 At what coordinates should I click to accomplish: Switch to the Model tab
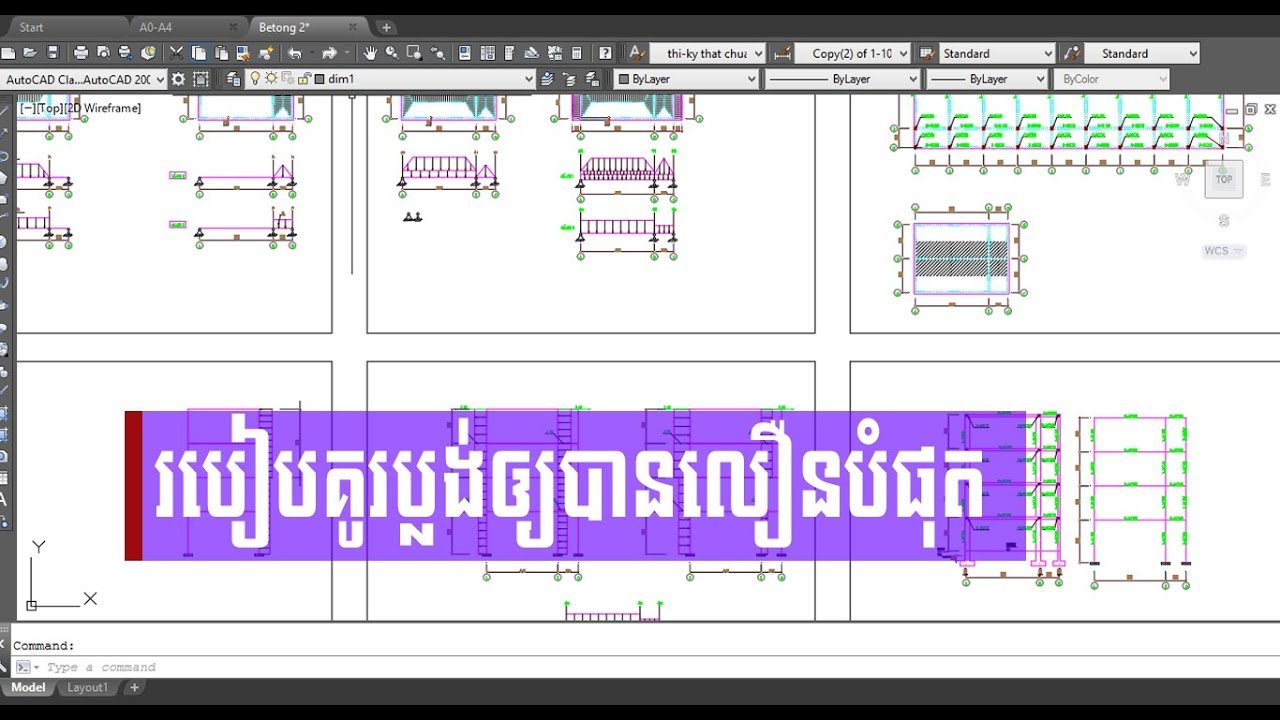(x=28, y=688)
